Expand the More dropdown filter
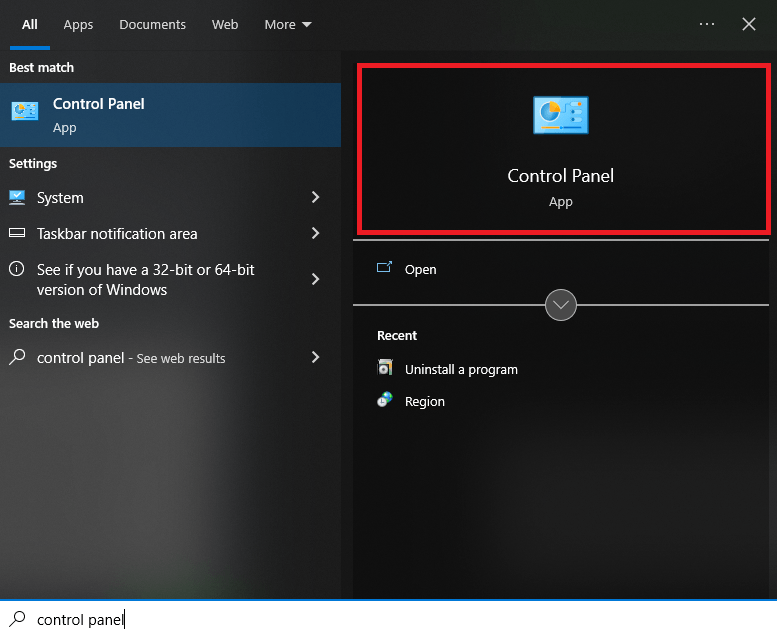Image resolution: width=777 pixels, height=637 pixels. pos(288,25)
